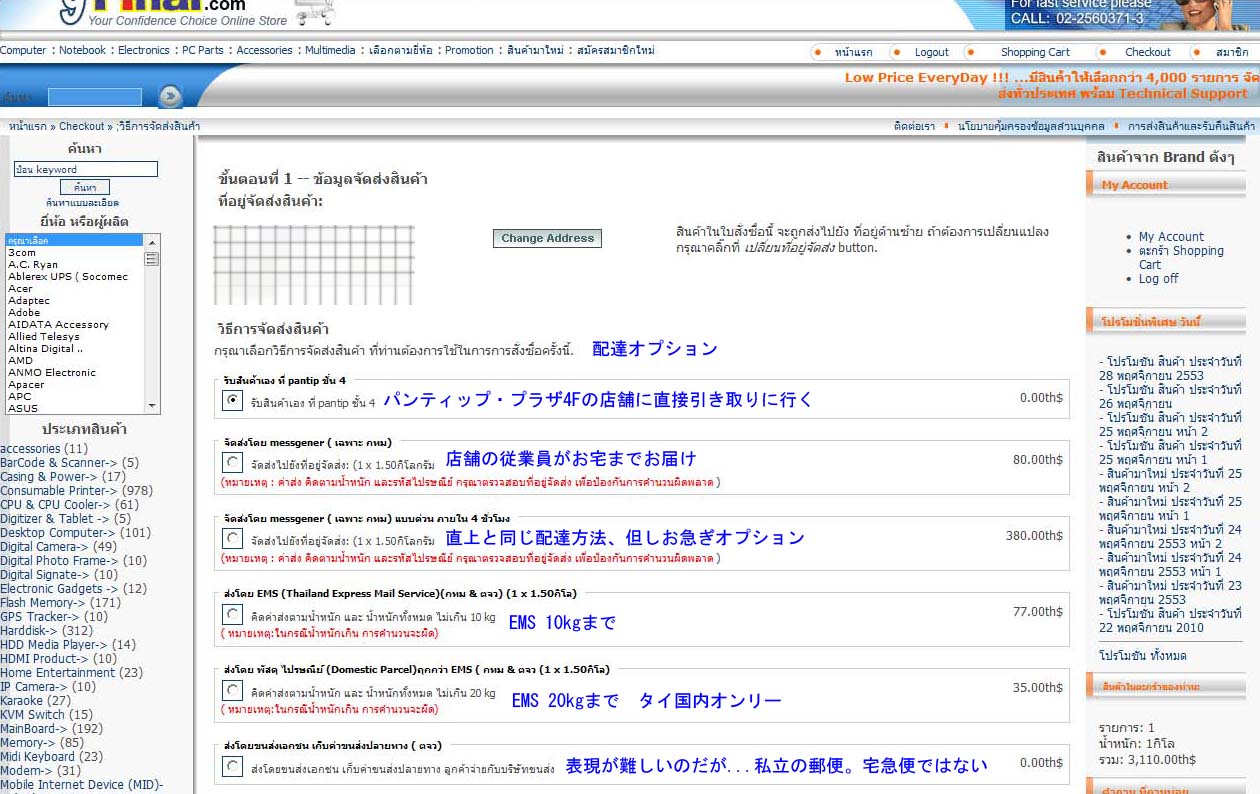Click Log off in right sidebar
The width and height of the screenshot is (1260, 794).
pos(1158,279)
